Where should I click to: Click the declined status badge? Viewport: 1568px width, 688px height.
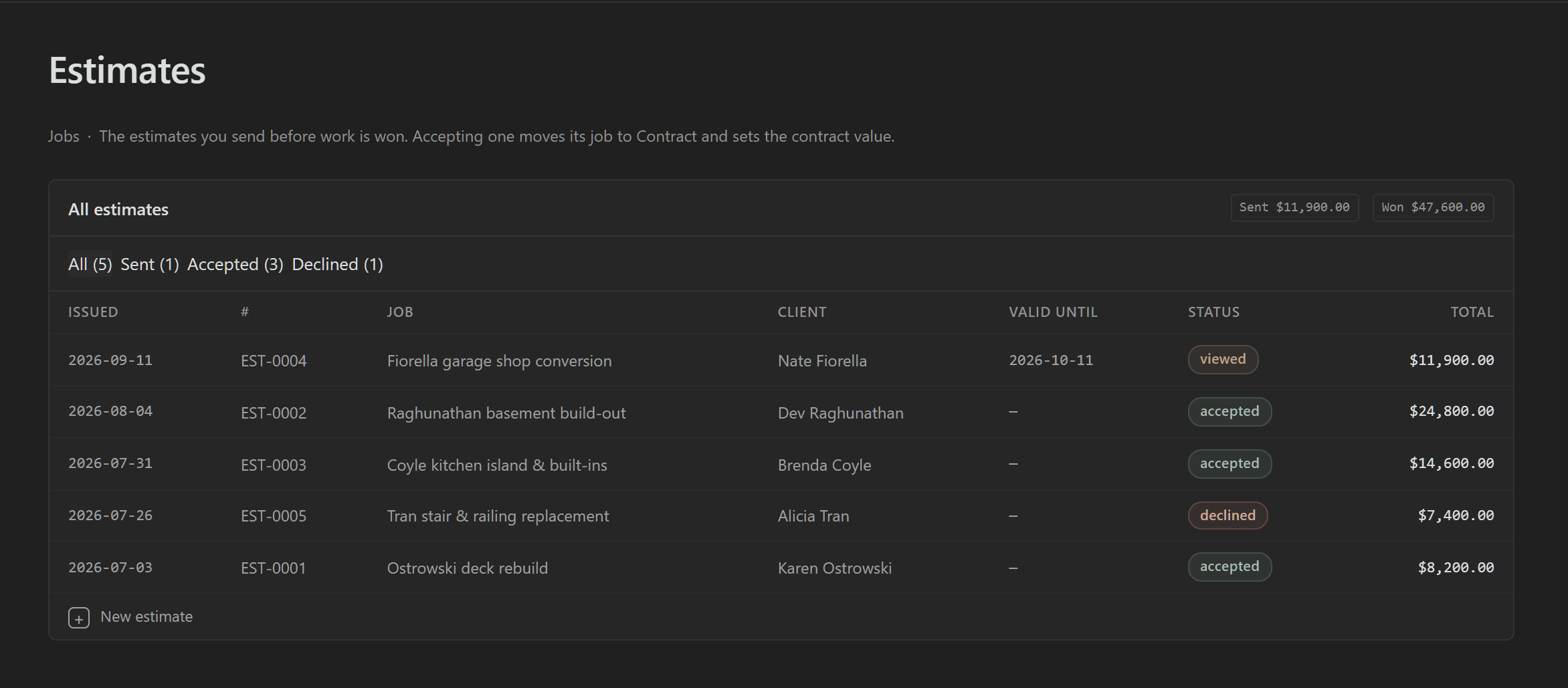tap(1228, 515)
